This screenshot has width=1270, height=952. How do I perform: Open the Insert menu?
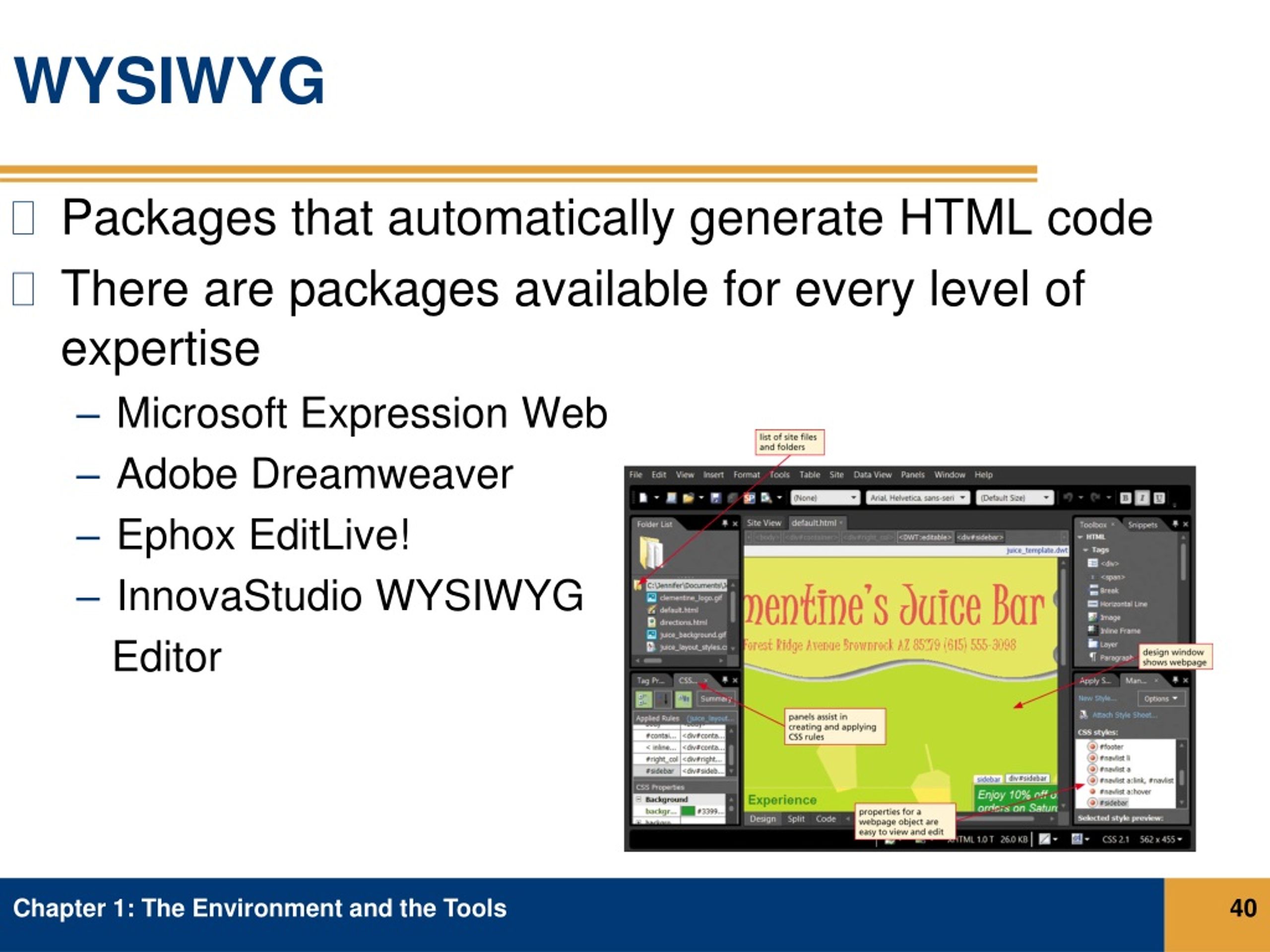(x=713, y=475)
